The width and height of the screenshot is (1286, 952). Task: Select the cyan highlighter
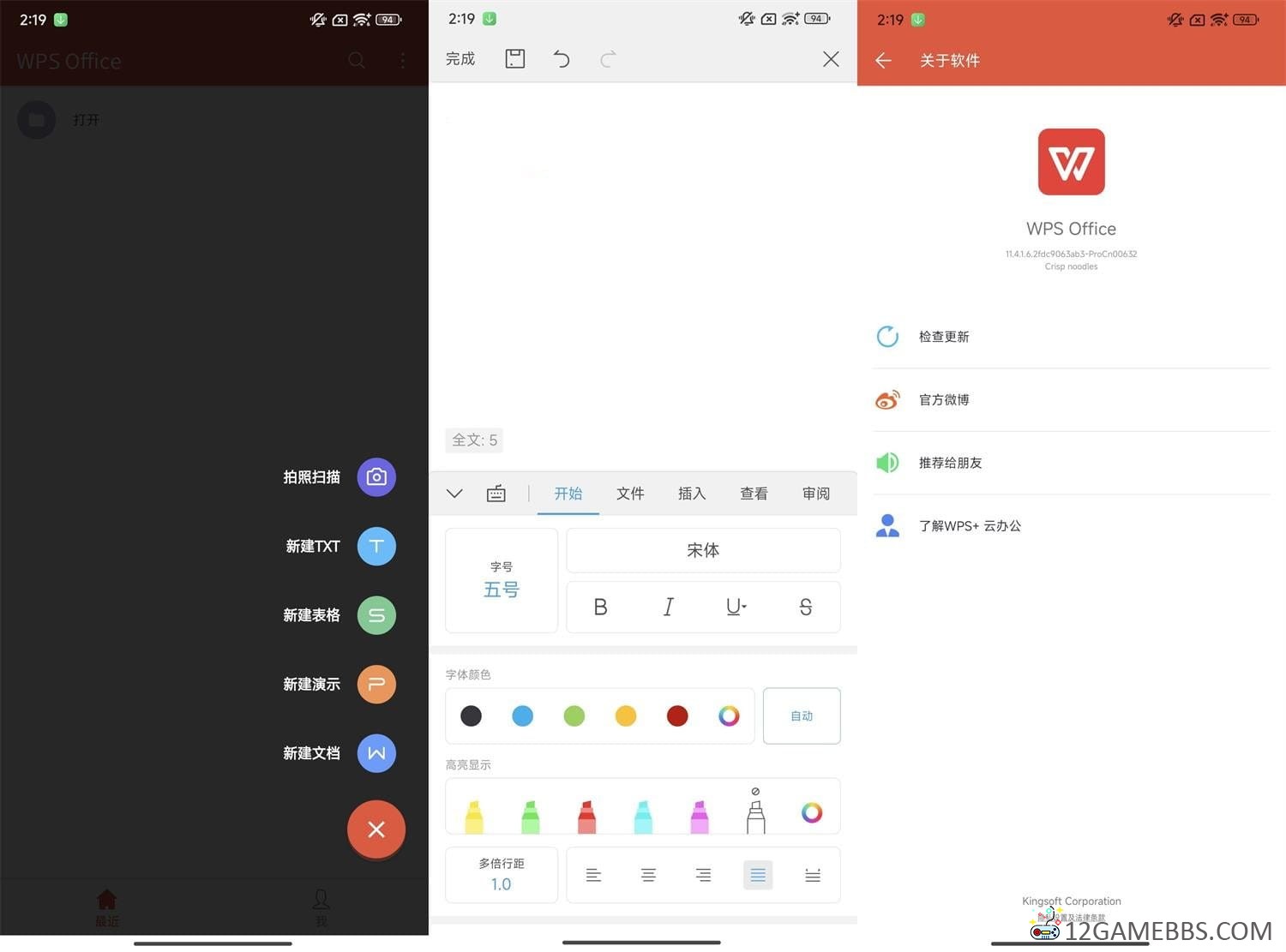point(643,817)
